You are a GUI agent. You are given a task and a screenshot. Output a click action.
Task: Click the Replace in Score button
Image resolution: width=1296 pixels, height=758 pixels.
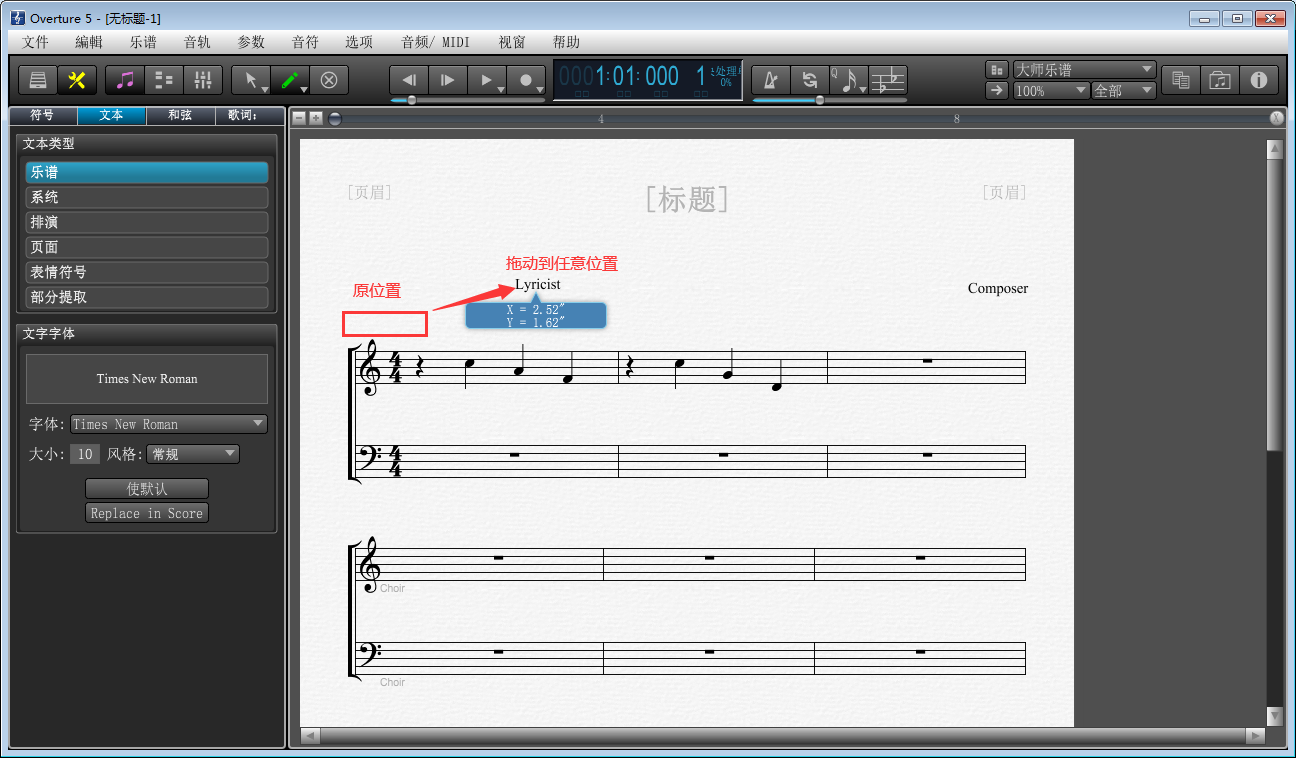point(147,513)
